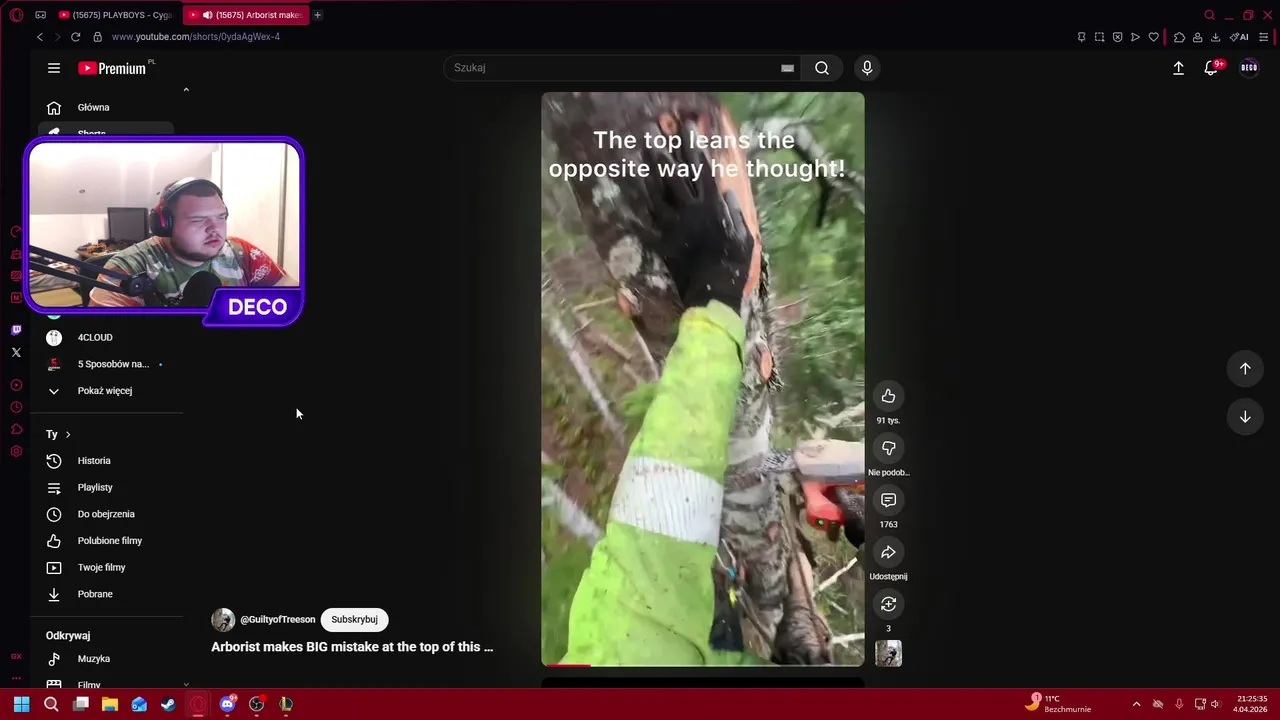Screen dimensions: 1280x720
Task: Reload the page in browser toolbar
Action: coord(75,37)
